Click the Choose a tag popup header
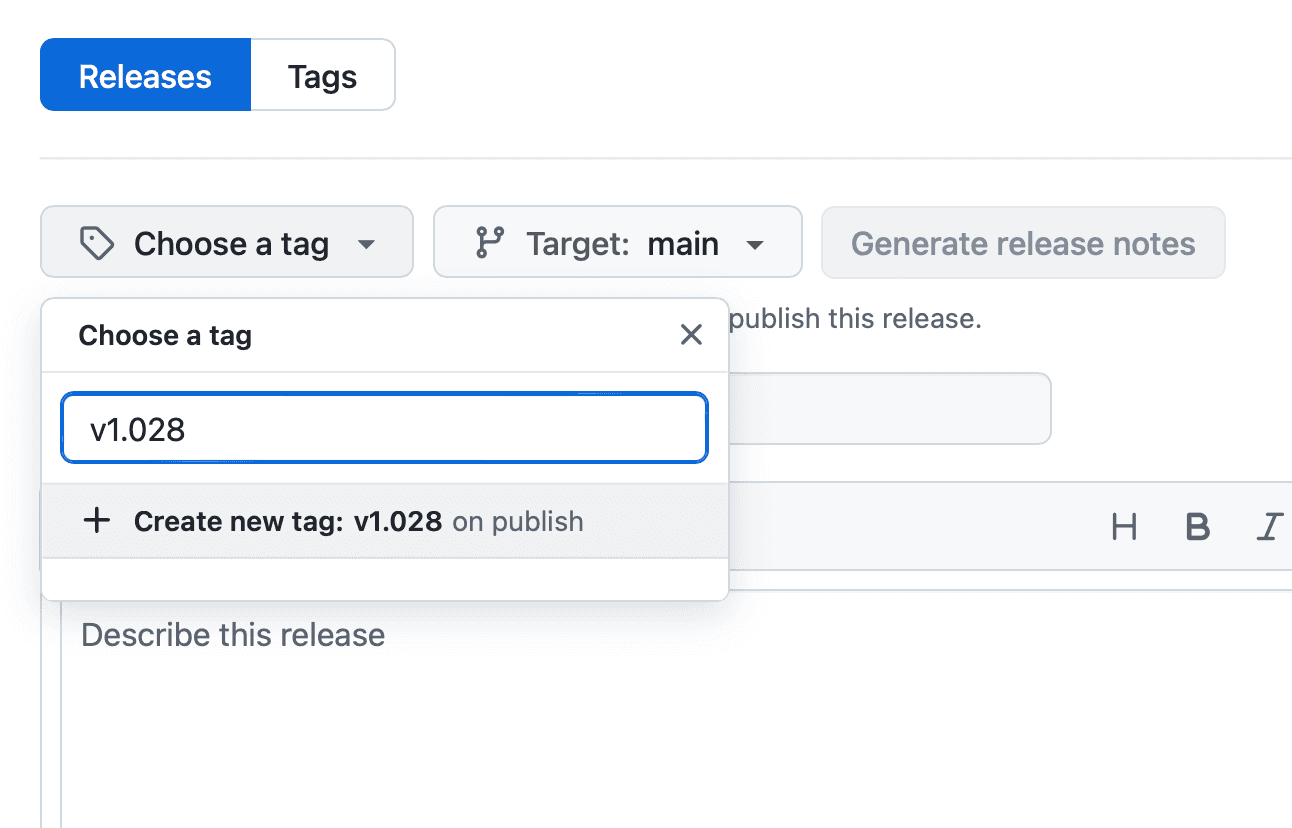This screenshot has width=1292, height=828. pyautogui.click(x=165, y=335)
